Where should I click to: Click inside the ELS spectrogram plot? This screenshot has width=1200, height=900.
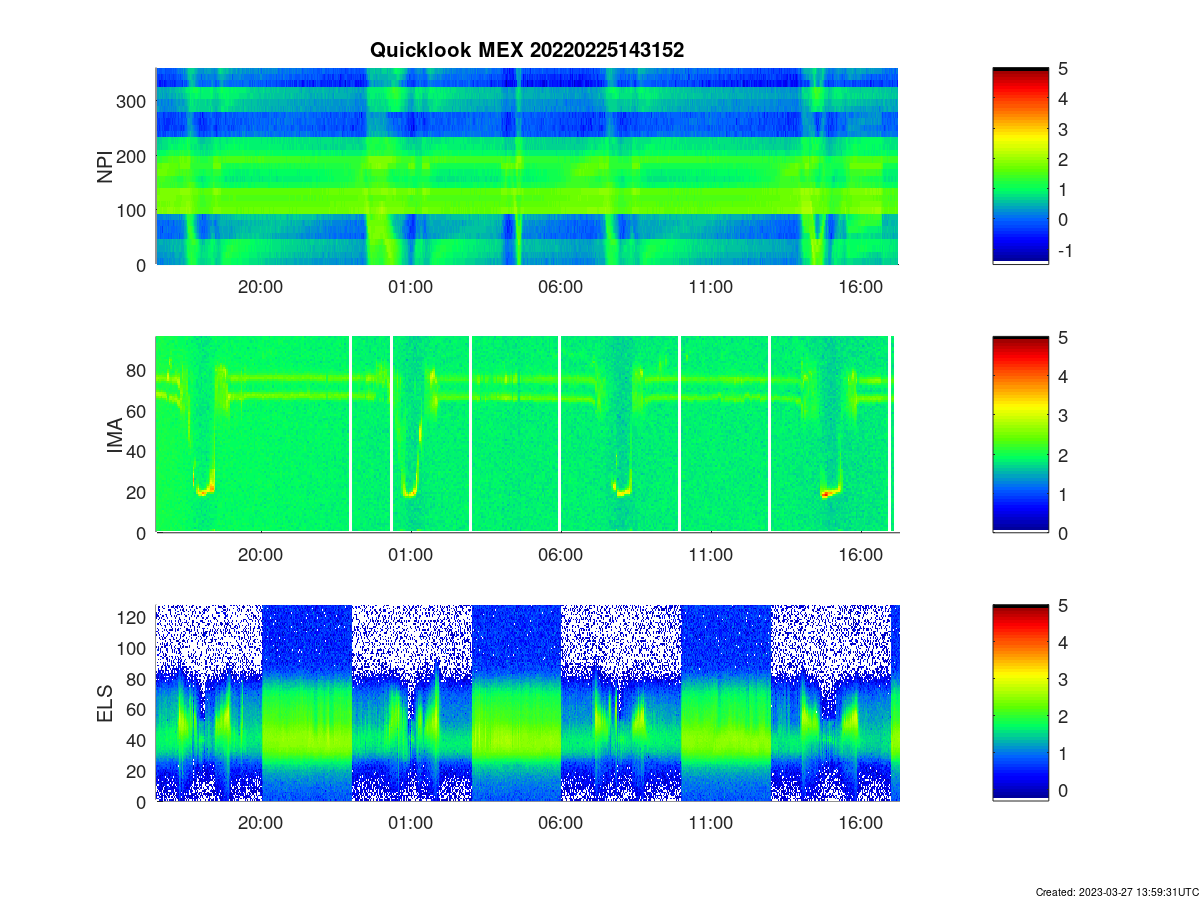tap(527, 703)
